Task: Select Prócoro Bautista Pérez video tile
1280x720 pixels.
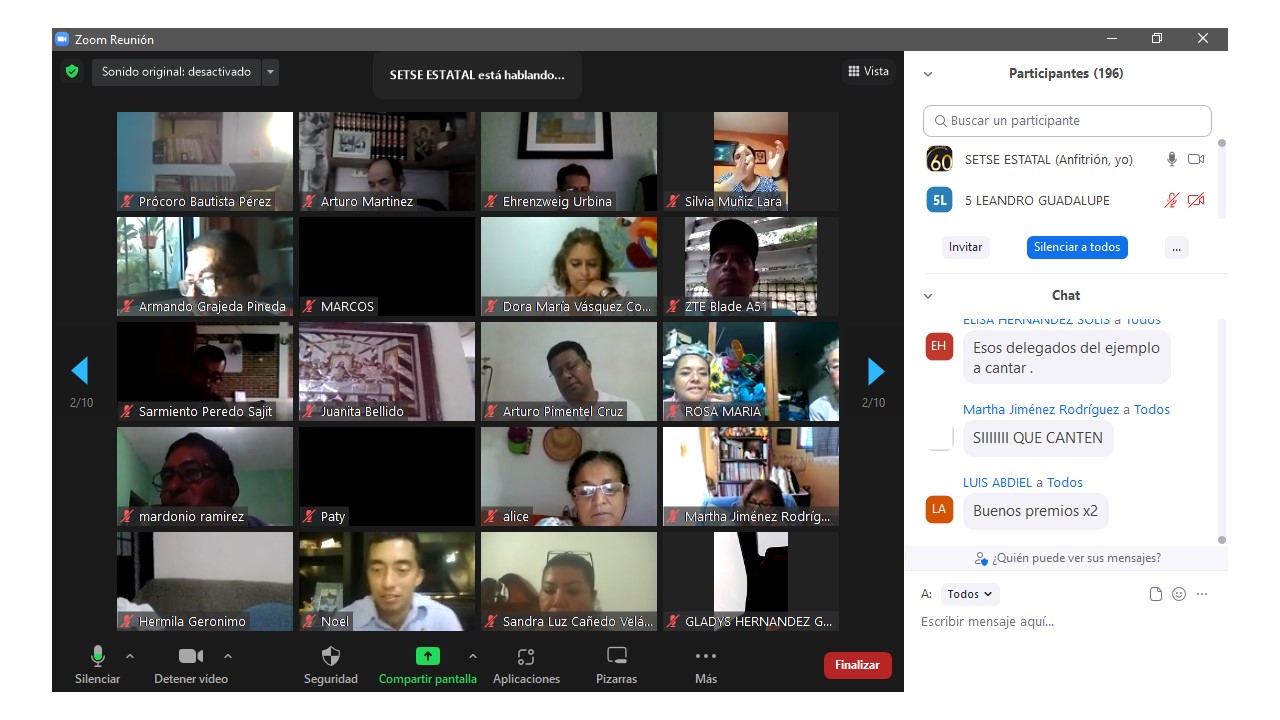Action: coord(205,161)
